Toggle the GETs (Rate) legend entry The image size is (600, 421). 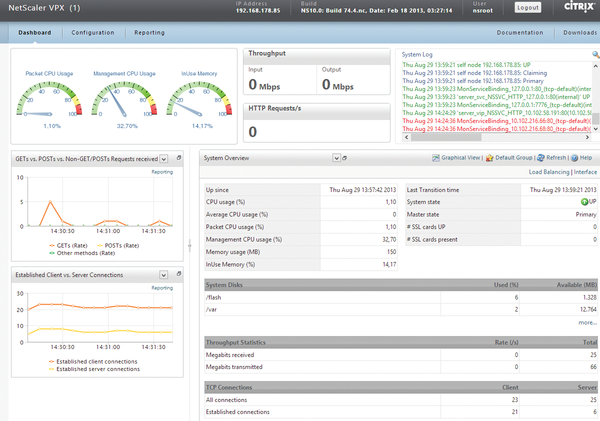[68, 246]
